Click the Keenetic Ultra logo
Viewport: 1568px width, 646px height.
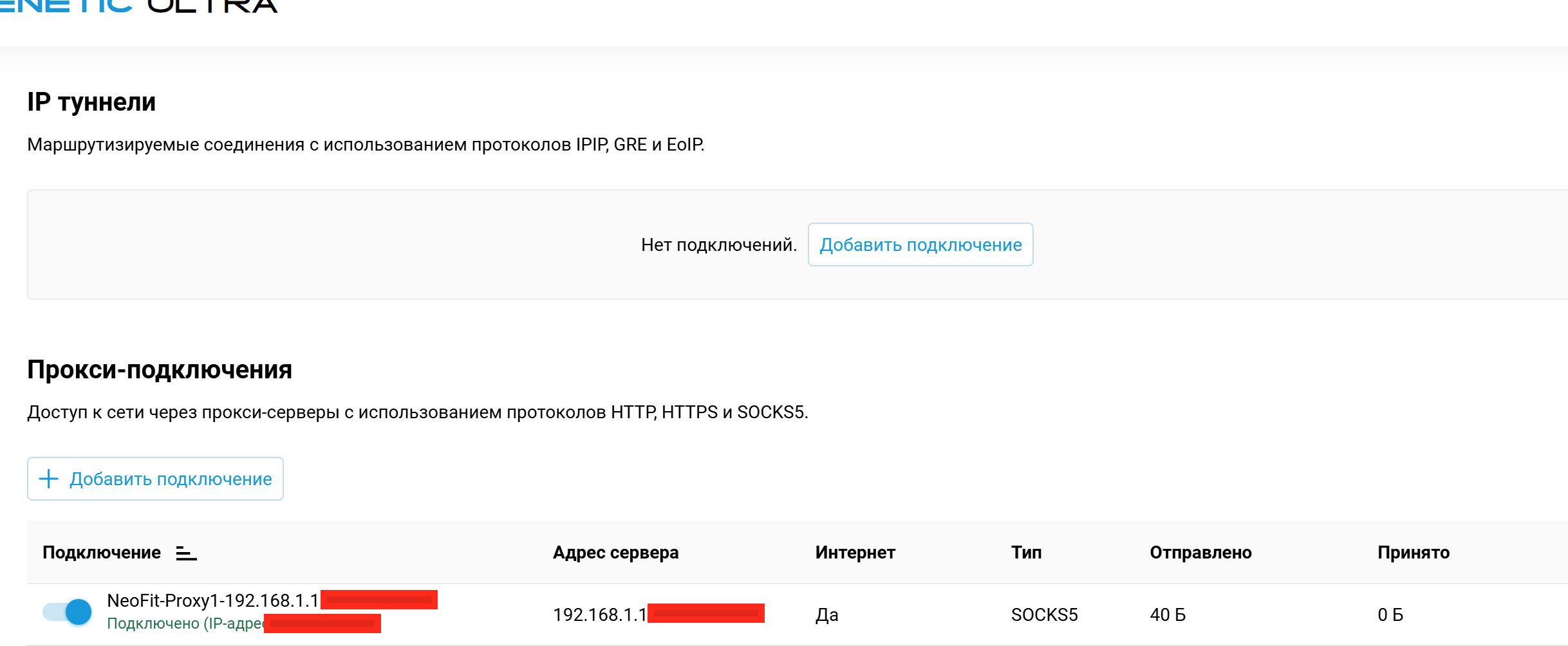(138, 6)
